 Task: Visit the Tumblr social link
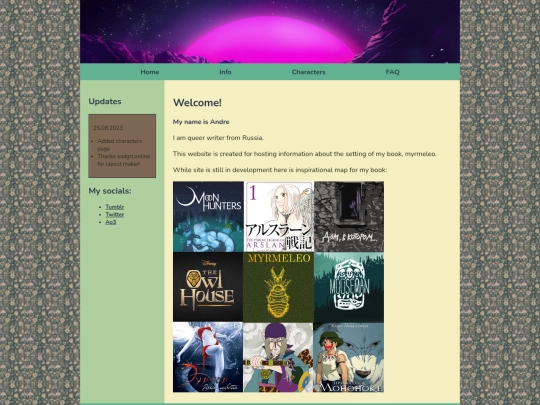tap(115, 207)
